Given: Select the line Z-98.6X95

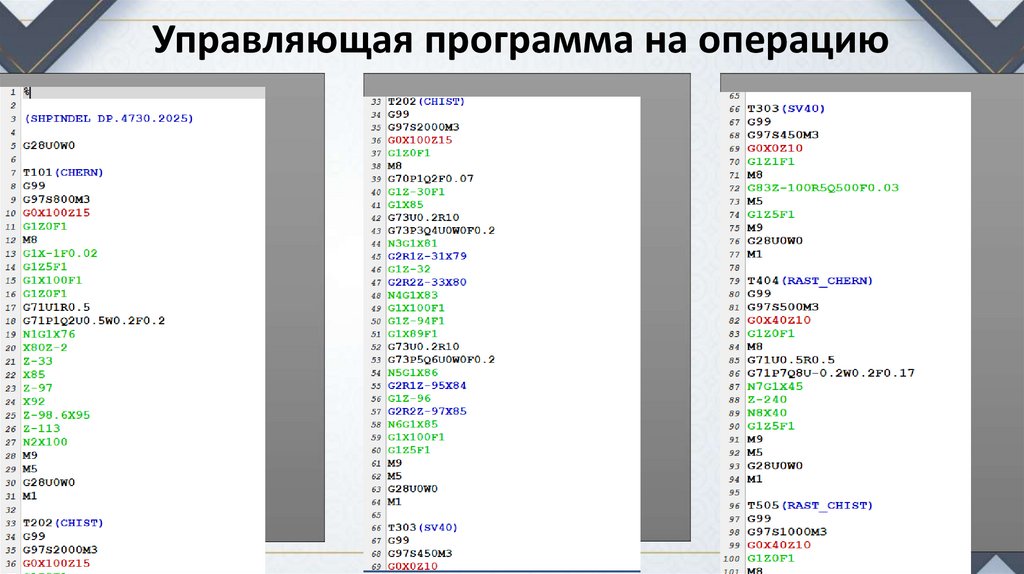Looking at the screenshot, I should (57, 415).
